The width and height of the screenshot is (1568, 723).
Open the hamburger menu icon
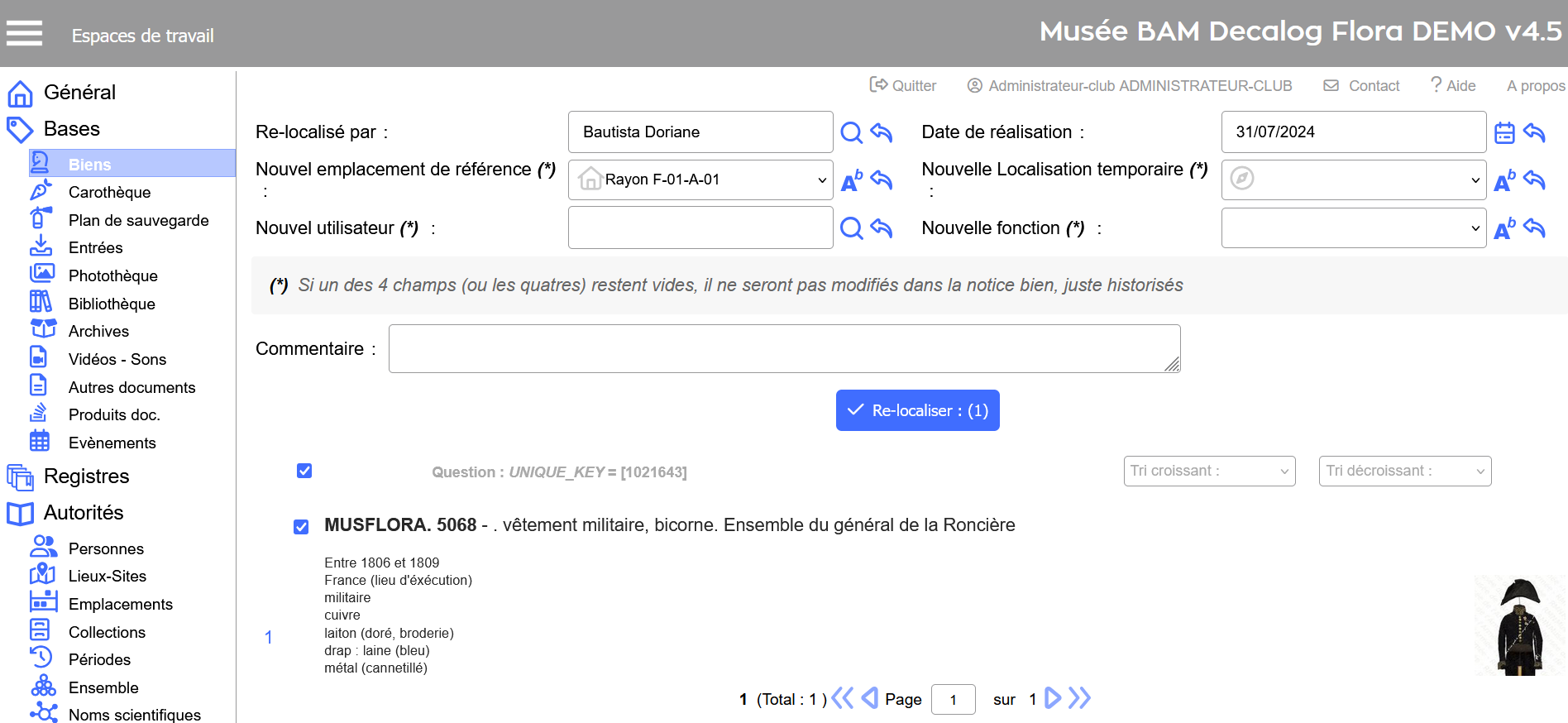pos(25,33)
